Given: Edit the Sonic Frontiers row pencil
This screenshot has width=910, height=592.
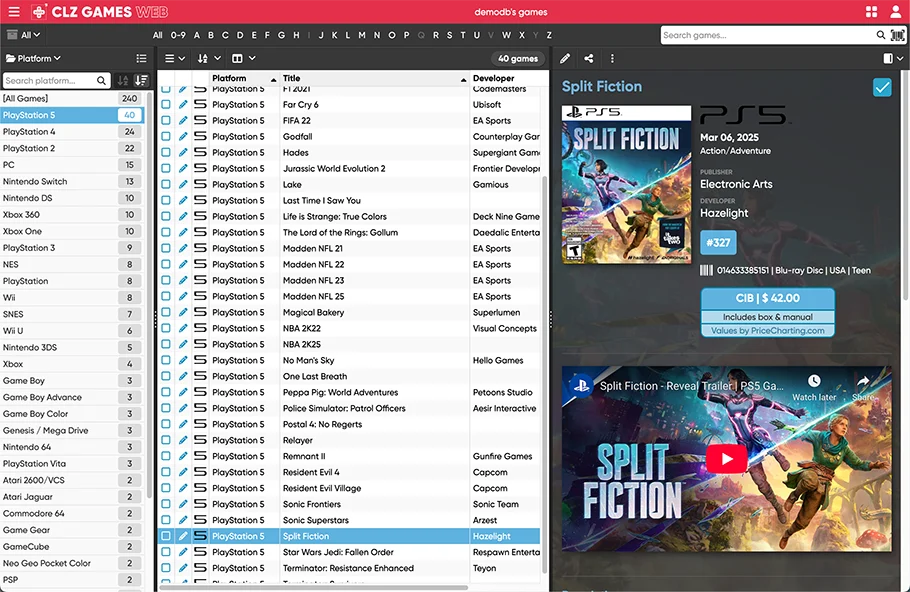Looking at the screenshot, I should click(x=183, y=504).
